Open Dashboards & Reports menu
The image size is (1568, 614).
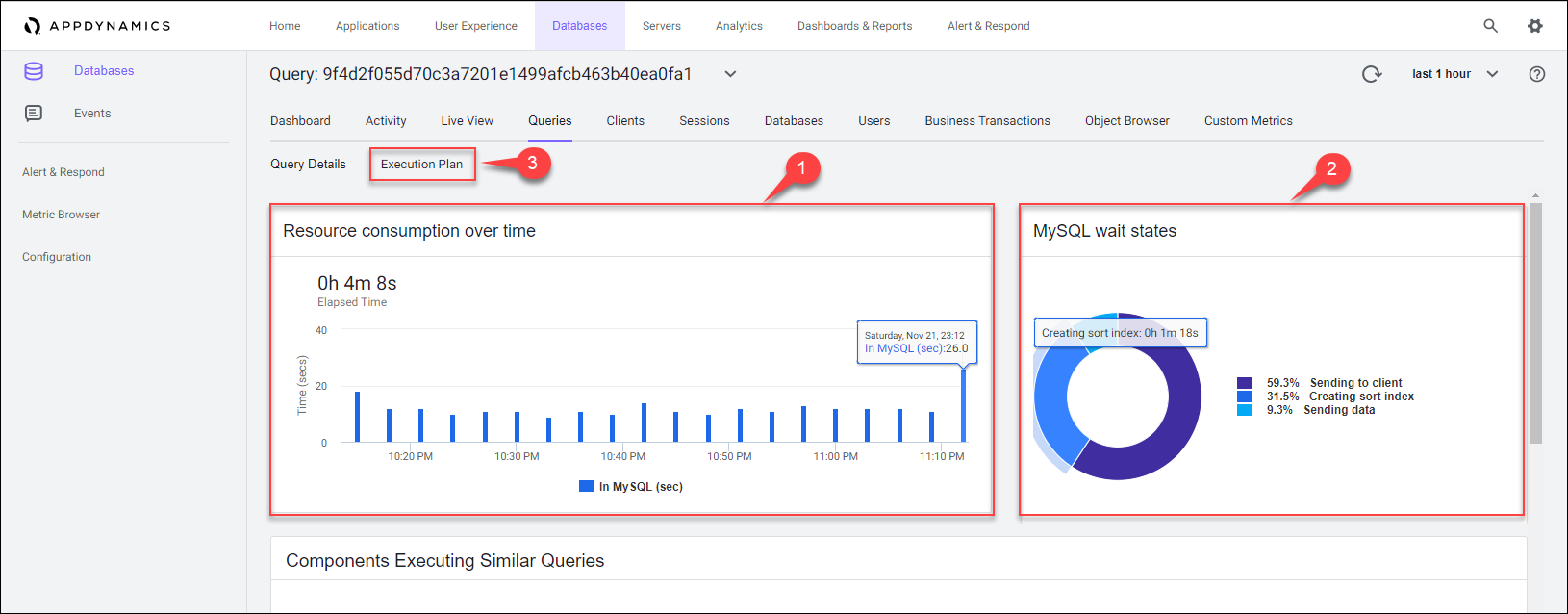click(x=854, y=26)
